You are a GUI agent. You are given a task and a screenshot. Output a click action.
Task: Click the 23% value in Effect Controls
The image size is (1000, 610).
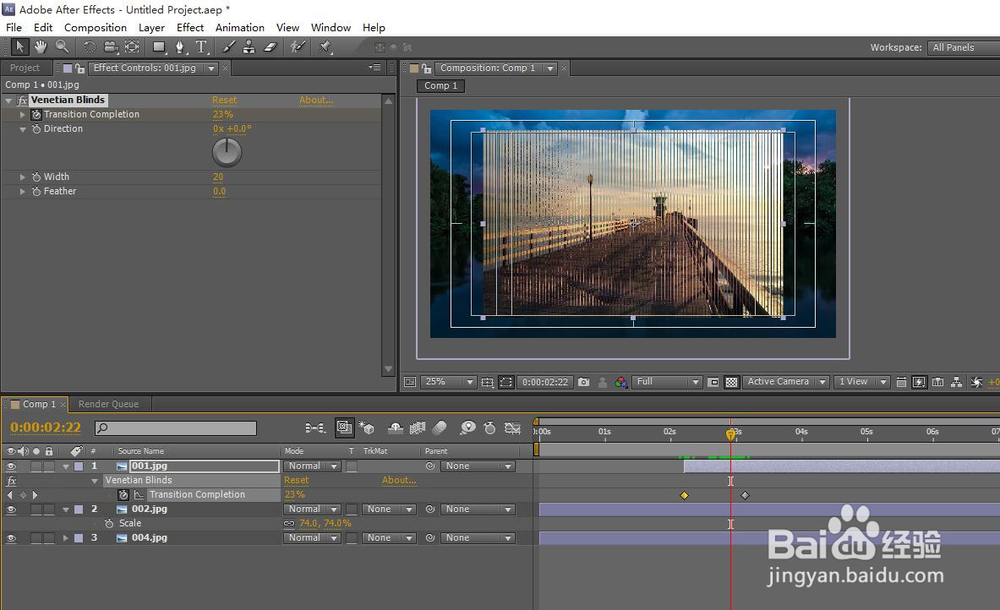click(x=223, y=114)
